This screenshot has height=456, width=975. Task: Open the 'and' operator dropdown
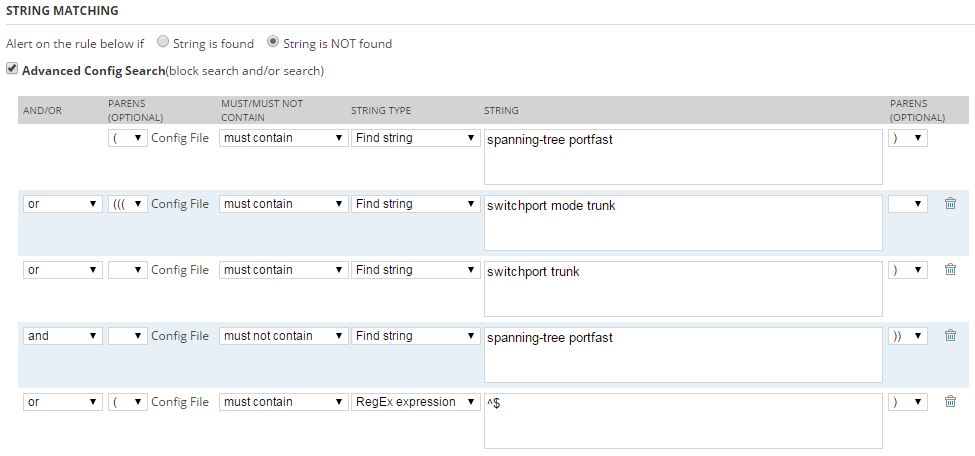[x=62, y=336]
